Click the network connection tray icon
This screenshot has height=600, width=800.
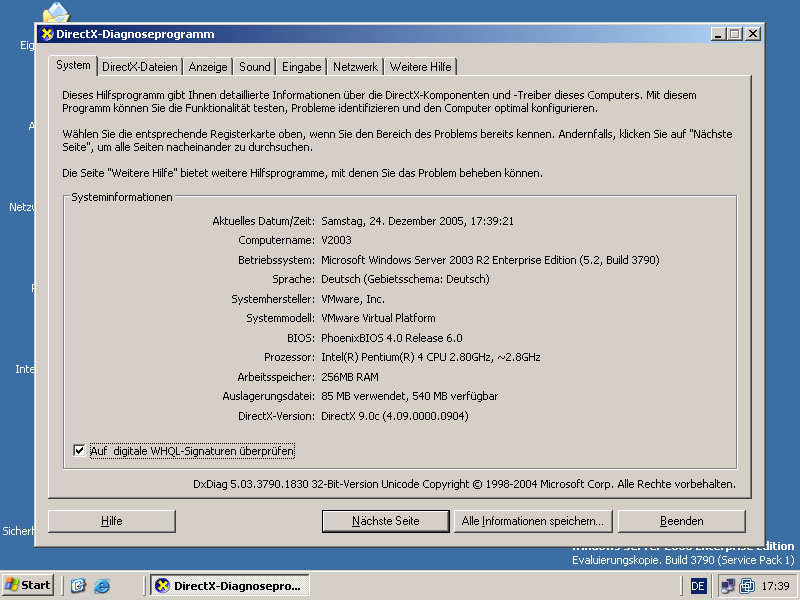coord(727,585)
